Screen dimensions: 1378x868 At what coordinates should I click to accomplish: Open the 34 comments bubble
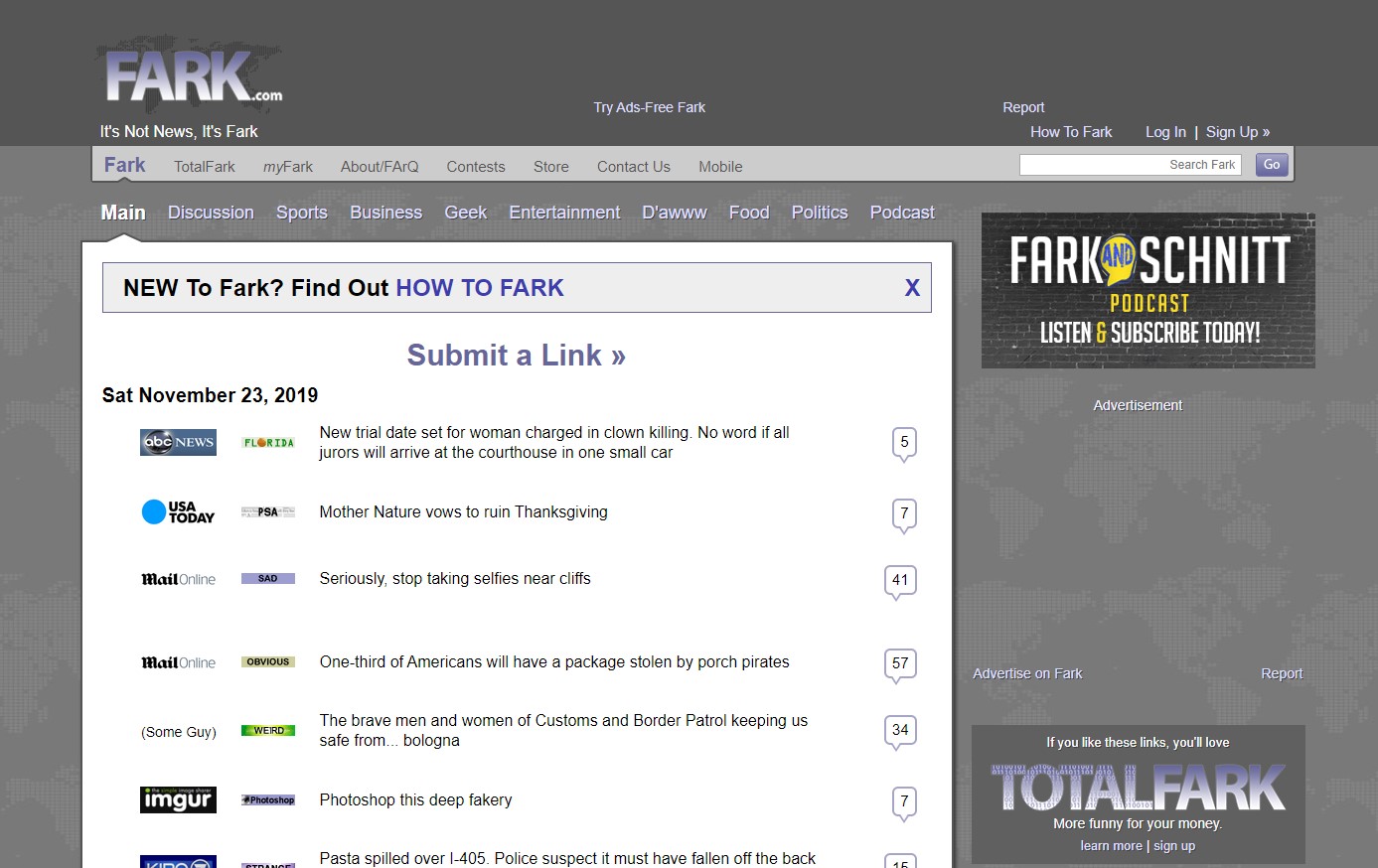900,733
